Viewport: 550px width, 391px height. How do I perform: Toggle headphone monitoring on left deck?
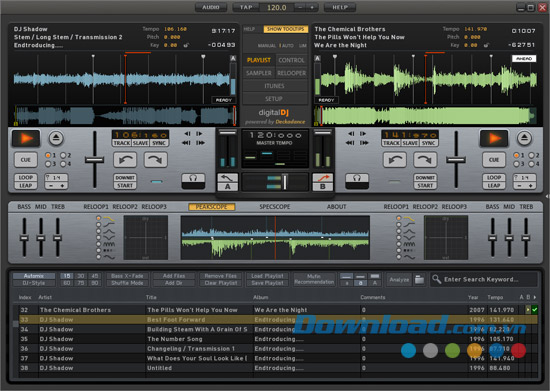[x=193, y=181]
